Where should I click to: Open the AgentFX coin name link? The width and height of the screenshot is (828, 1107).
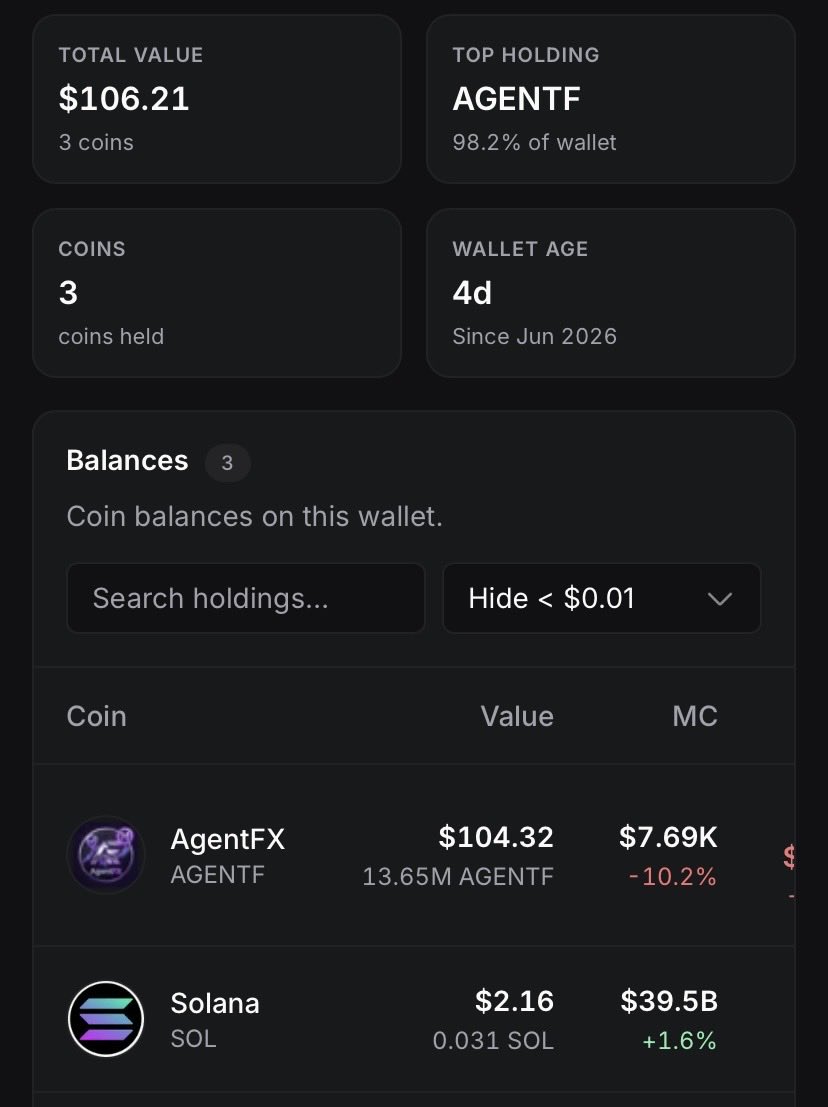point(227,839)
